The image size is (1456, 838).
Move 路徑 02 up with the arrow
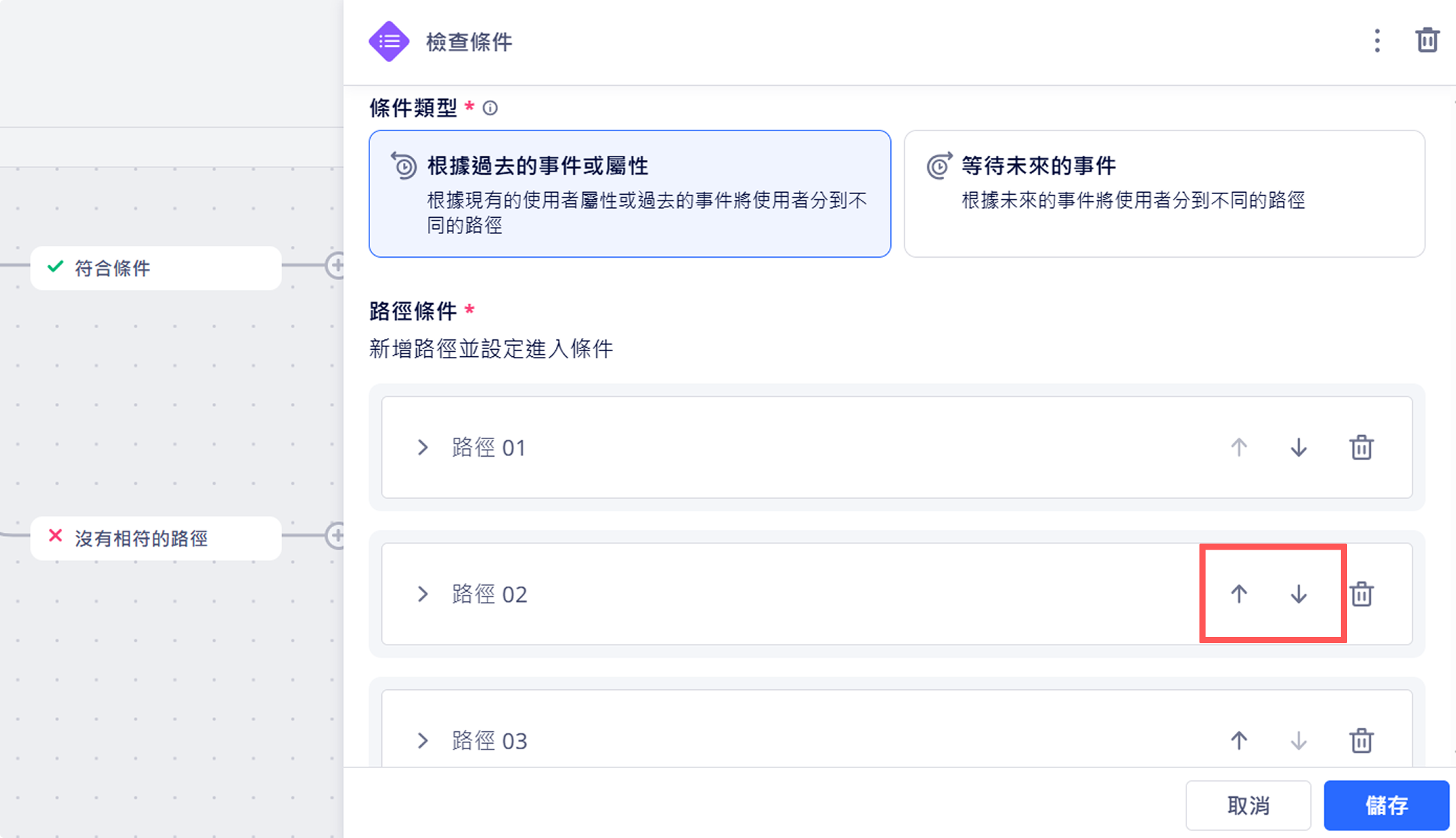point(1239,594)
